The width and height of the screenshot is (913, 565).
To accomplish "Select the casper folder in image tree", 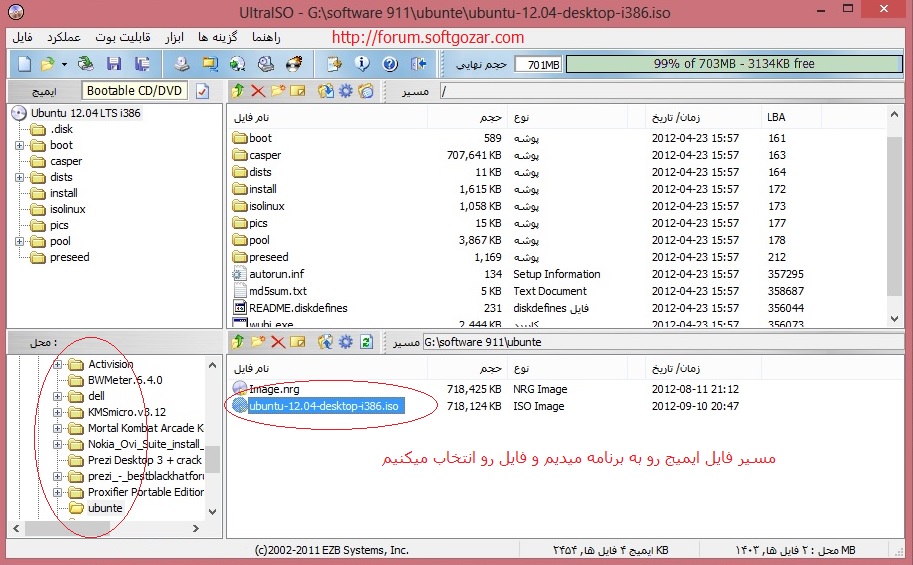I will [66, 161].
